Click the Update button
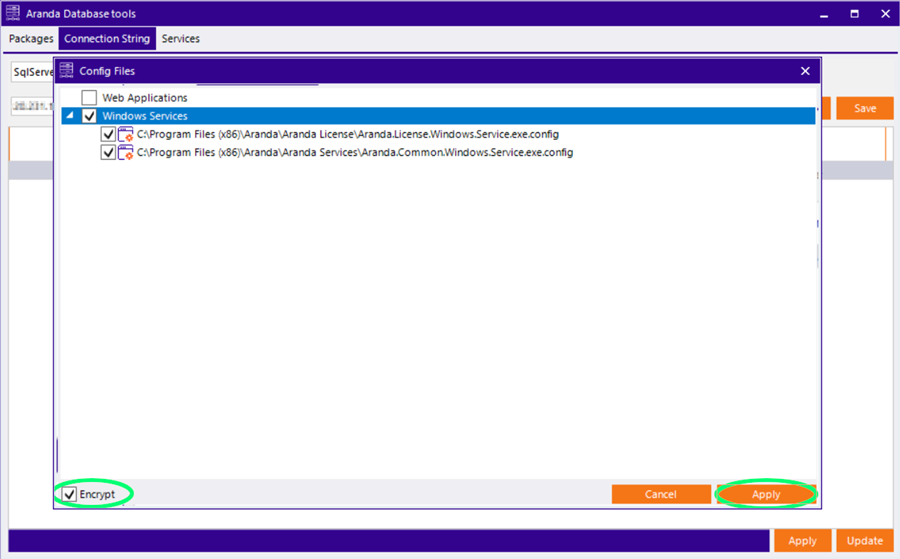900x559 pixels. coord(864,541)
